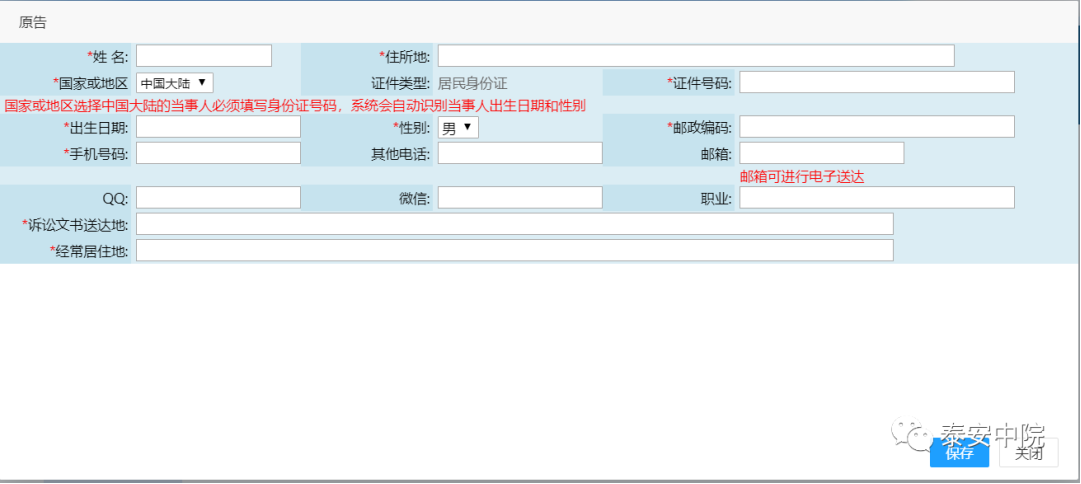Screen dimensions: 1081x484
Task: Click the QQ input field
Action: point(219,197)
